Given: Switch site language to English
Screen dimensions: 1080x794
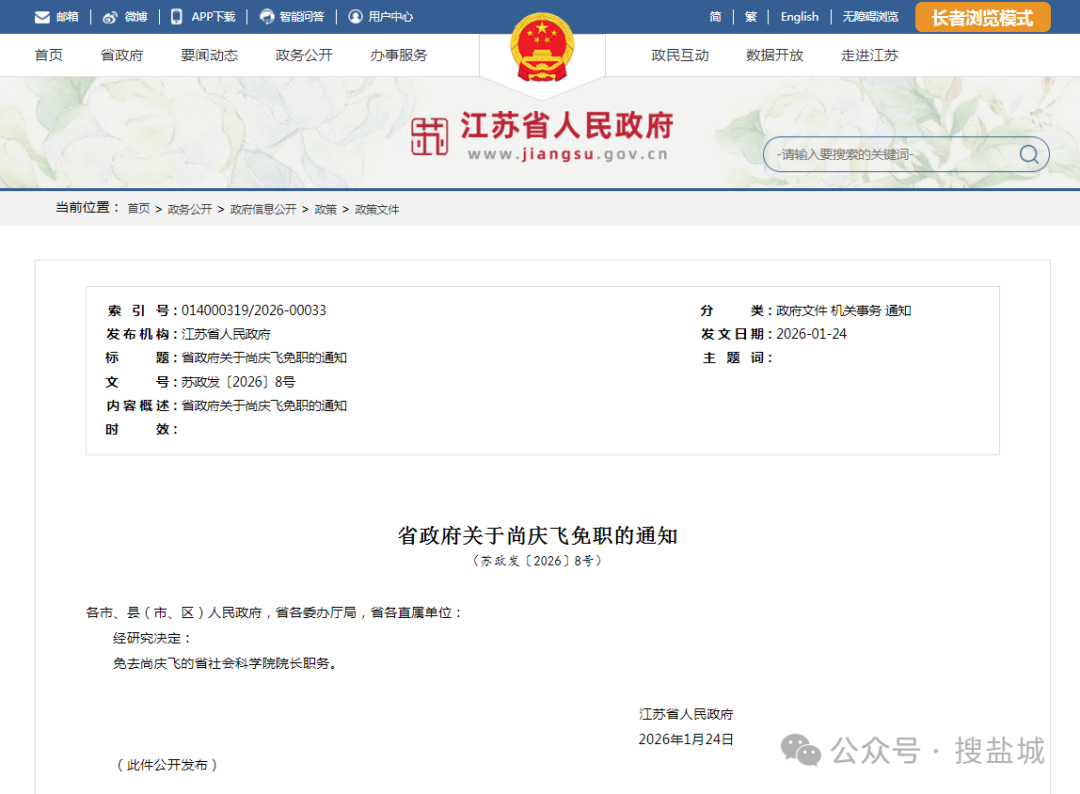Looking at the screenshot, I should coord(800,17).
